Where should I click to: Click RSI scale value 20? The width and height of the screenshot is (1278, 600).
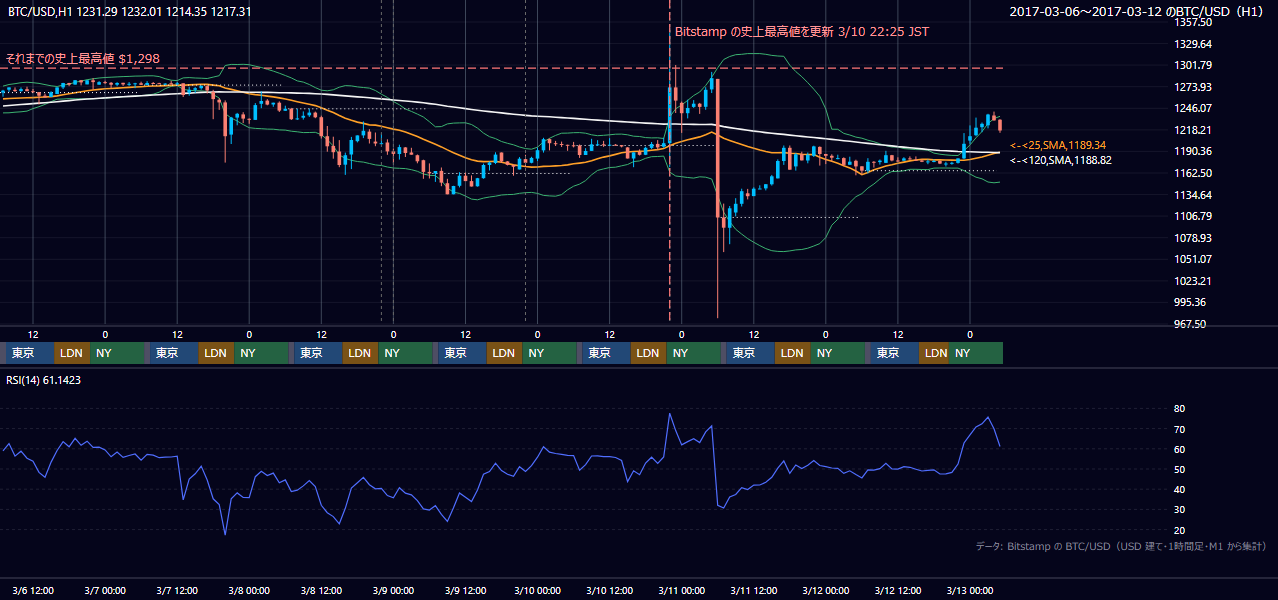pos(1179,530)
